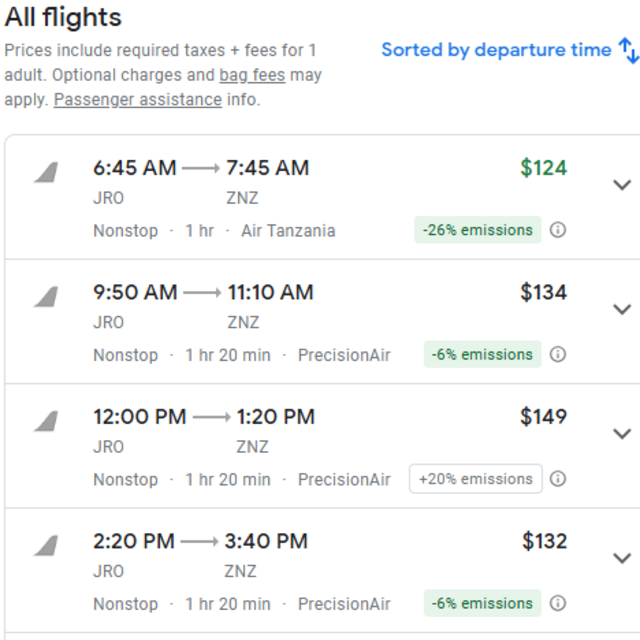
Task: Select the $124 Air Tanzania flight price
Action: tap(544, 168)
